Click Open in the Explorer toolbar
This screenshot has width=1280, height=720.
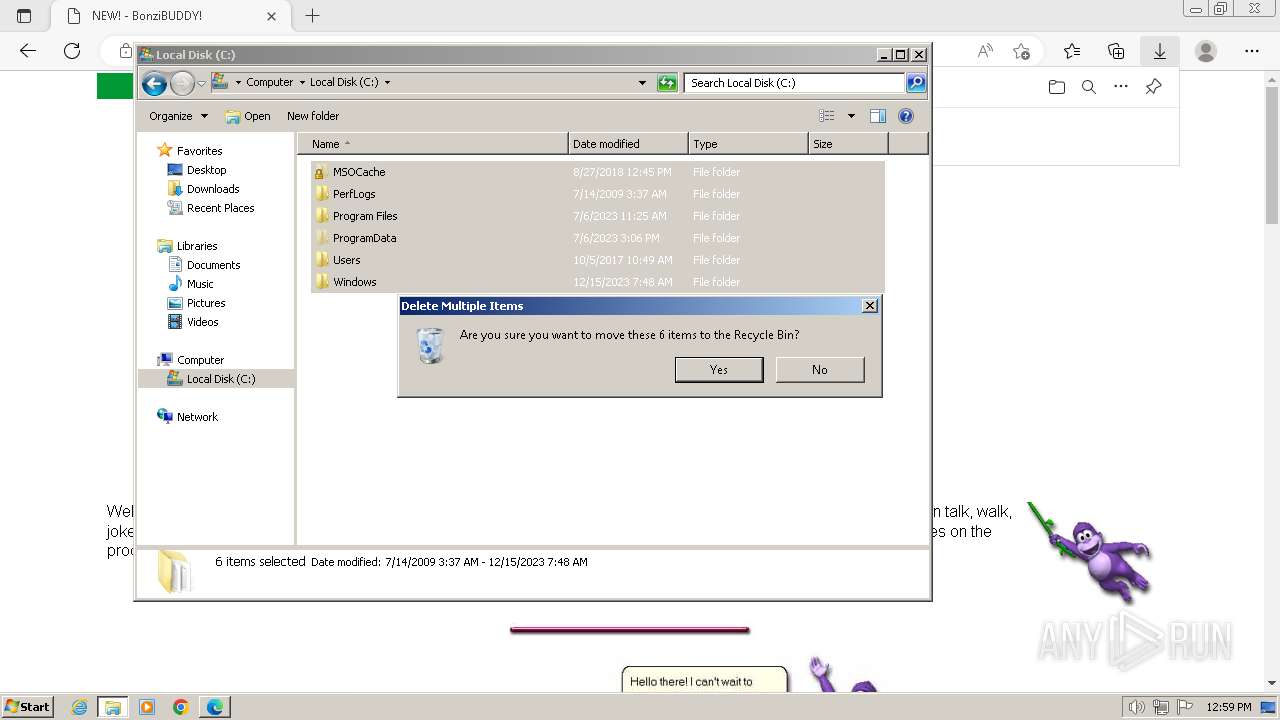[x=248, y=116]
